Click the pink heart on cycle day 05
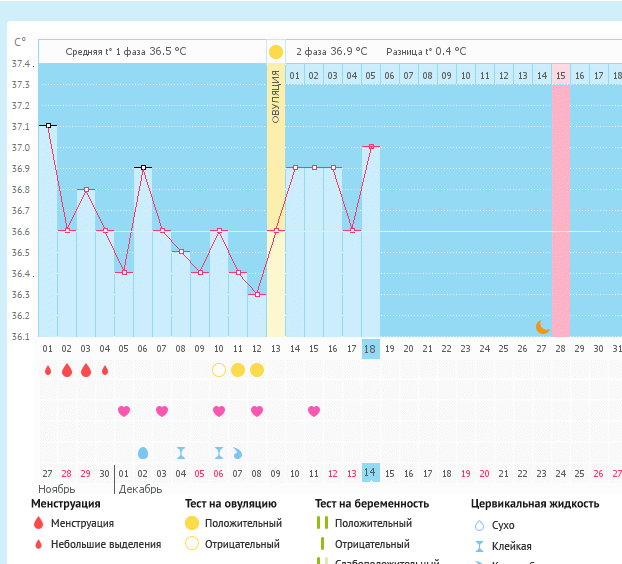Viewport: 622px width, 564px height. 124,411
